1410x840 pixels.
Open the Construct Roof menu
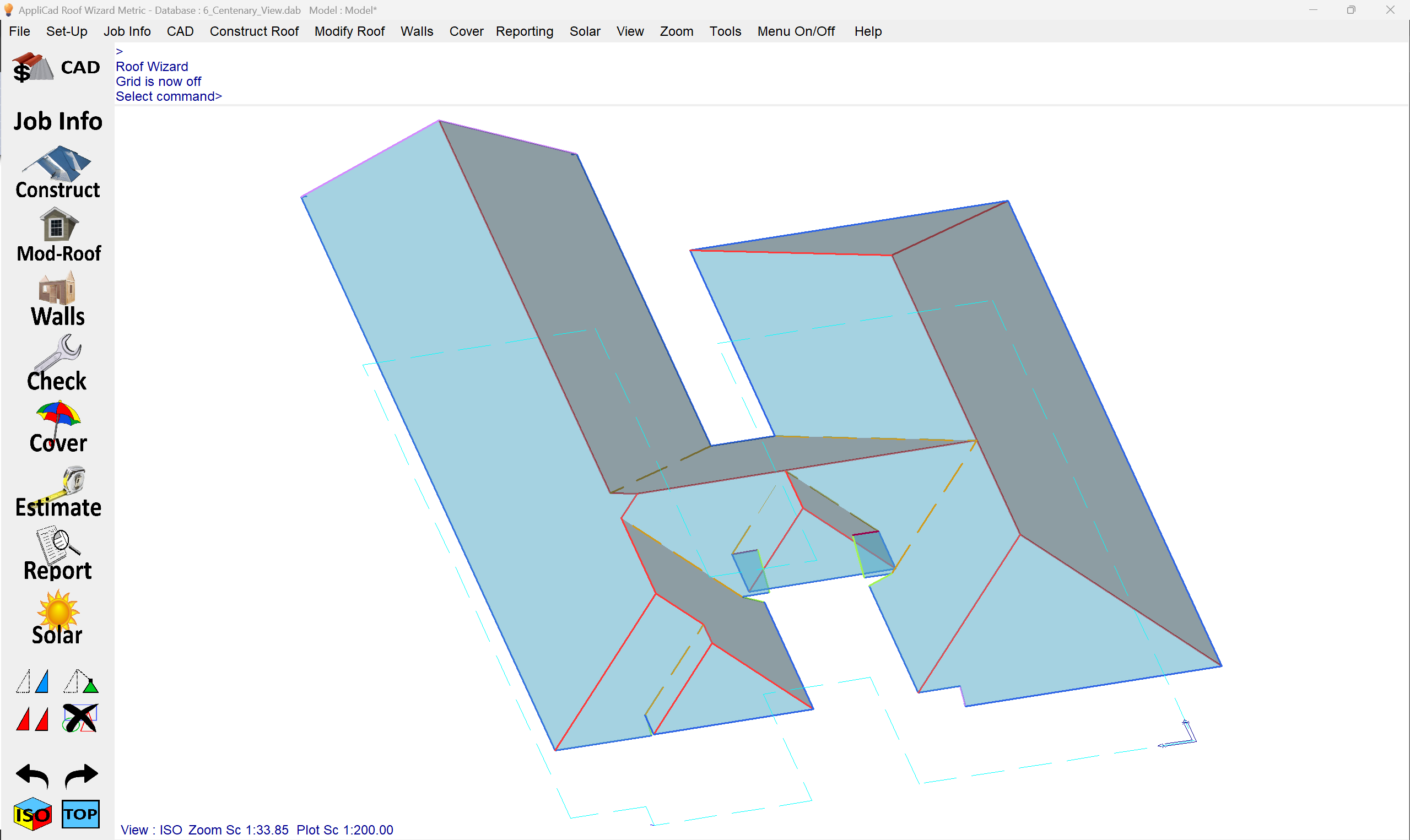point(254,31)
